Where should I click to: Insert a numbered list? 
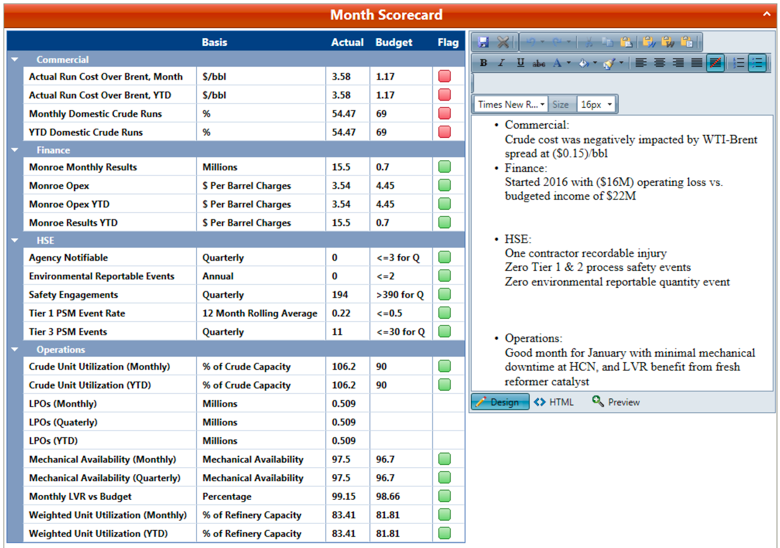[x=739, y=63]
